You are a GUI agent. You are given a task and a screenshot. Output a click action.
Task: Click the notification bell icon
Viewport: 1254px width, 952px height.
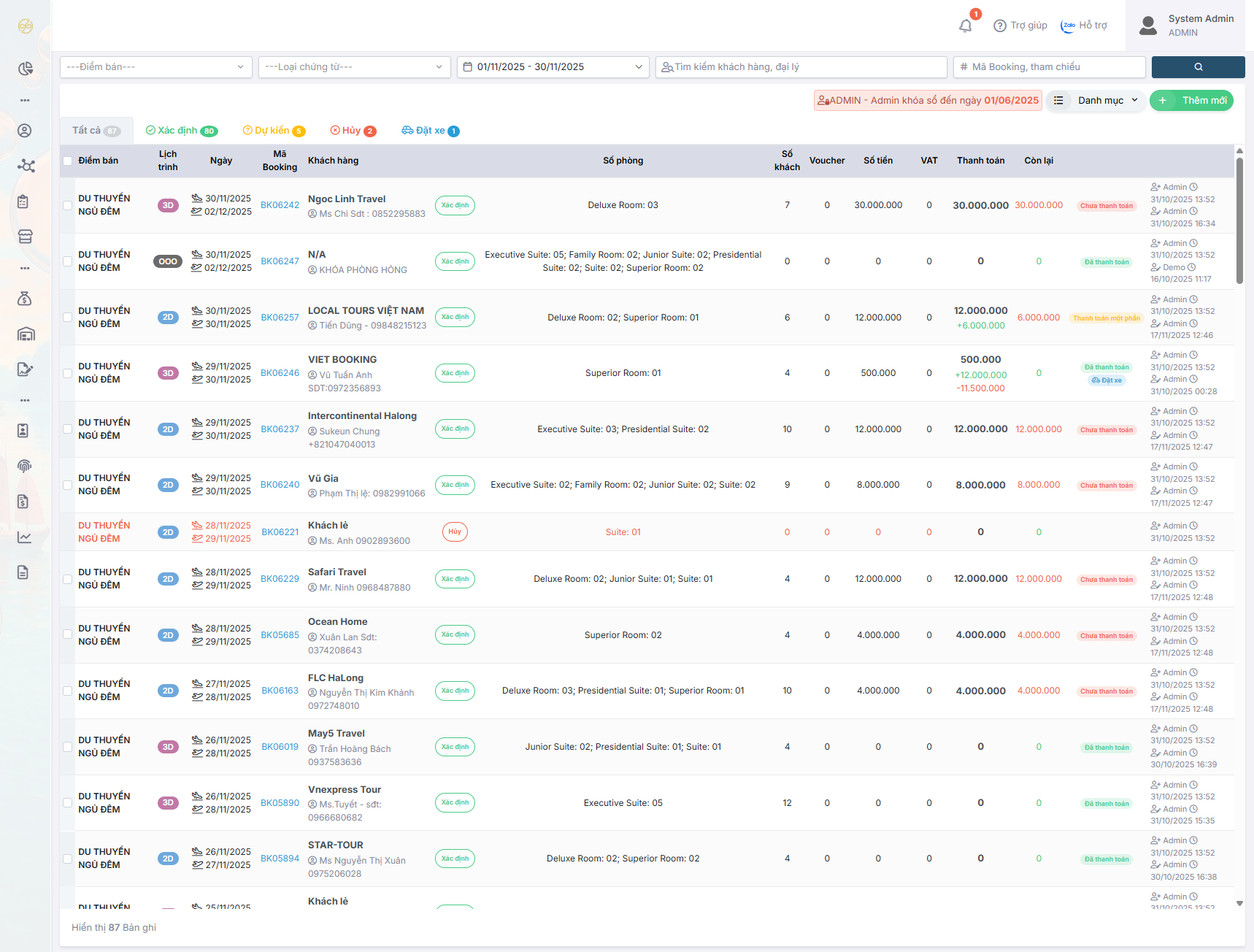coord(965,26)
